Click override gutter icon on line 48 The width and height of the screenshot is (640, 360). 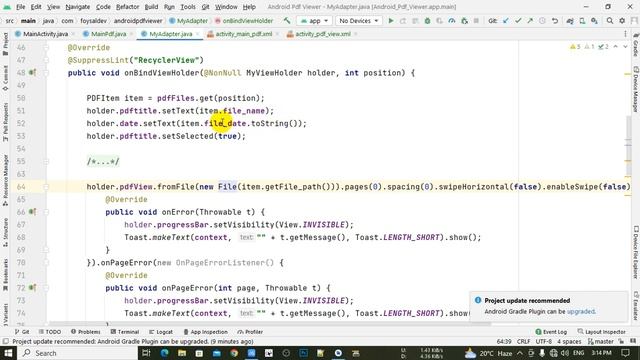click(x=32, y=73)
